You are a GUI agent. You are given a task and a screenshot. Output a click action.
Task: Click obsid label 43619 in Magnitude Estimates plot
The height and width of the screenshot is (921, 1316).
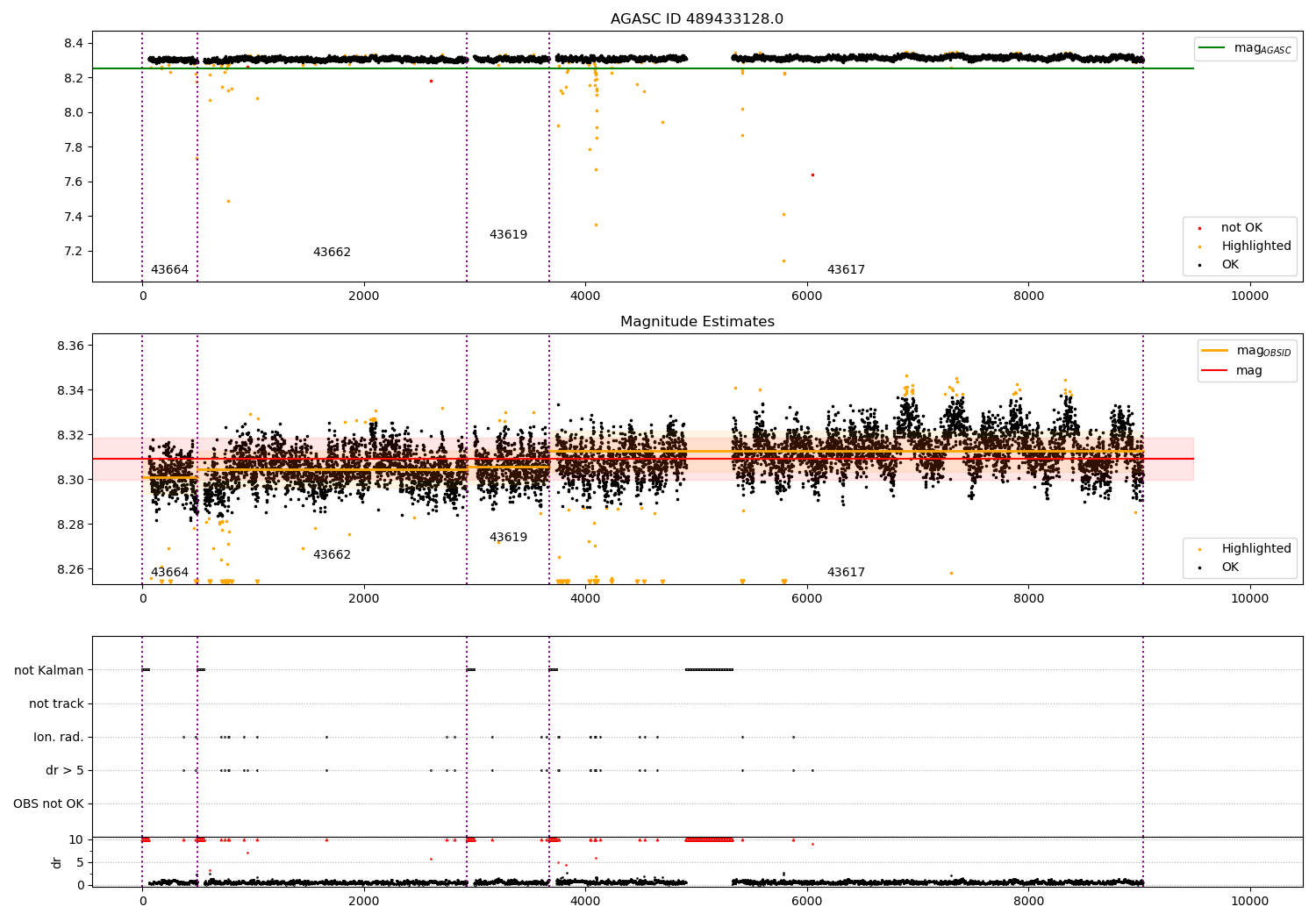[508, 538]
